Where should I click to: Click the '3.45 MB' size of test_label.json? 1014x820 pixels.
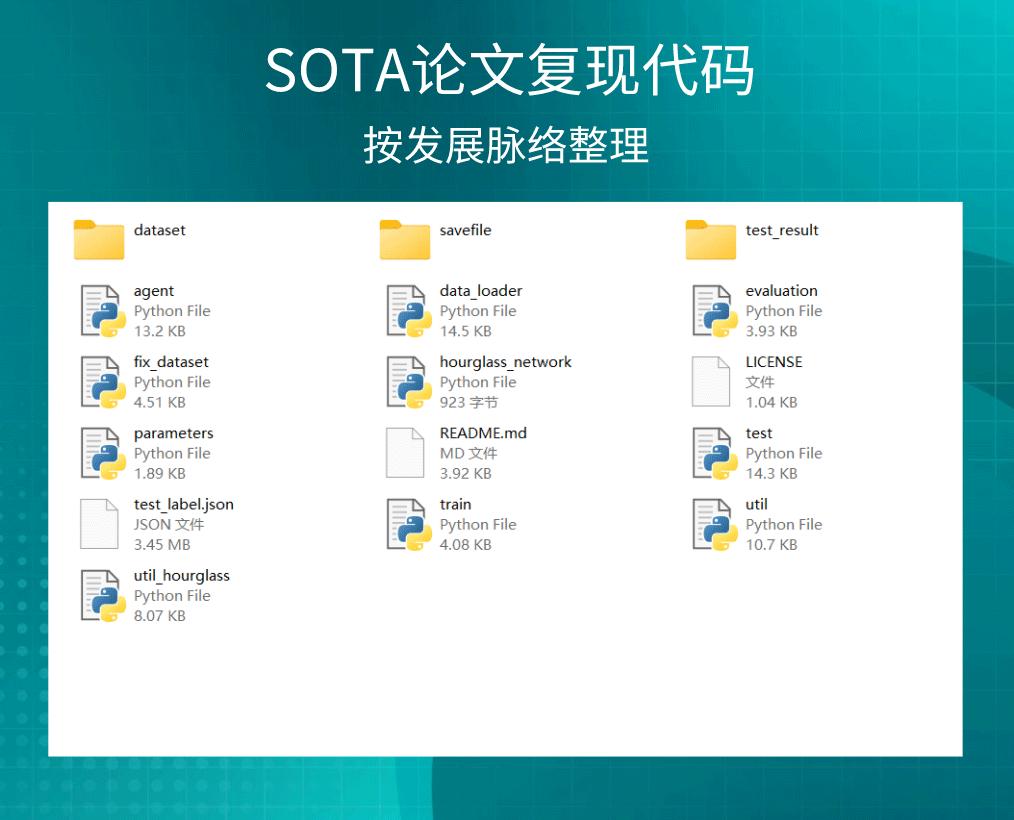point(162,545)
